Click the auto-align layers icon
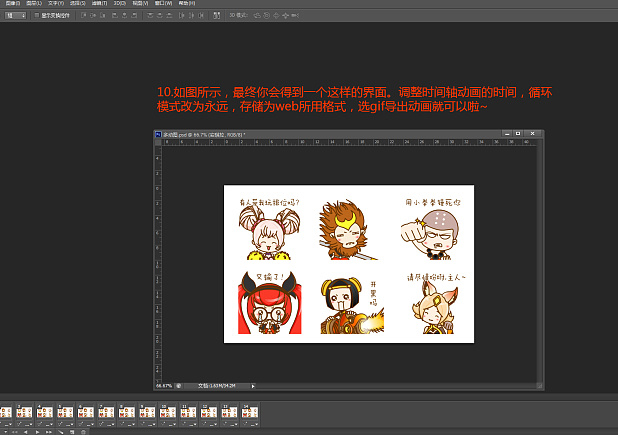The image size is (618, 435). [x=216, y=15]
